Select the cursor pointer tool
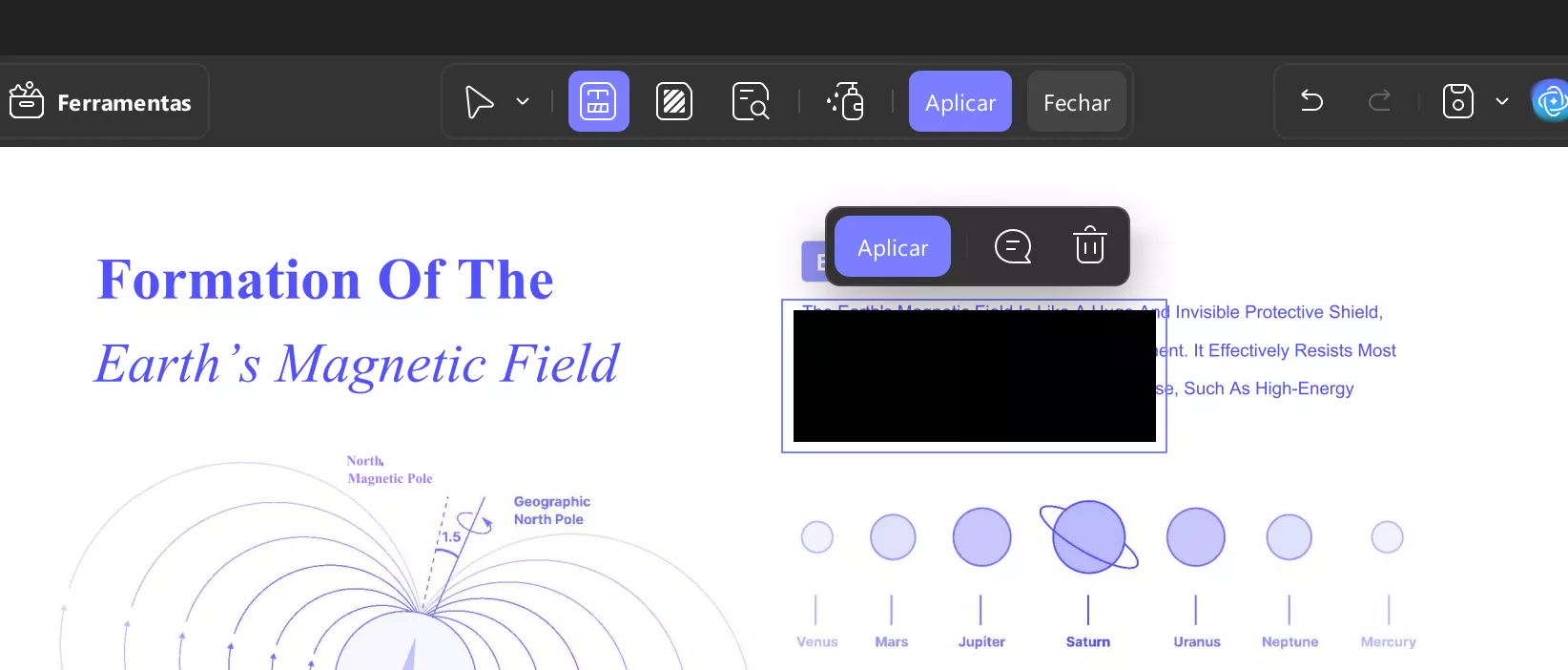Image resolution: width=1568 pixels, height=670 pixels. coord(479,102)
